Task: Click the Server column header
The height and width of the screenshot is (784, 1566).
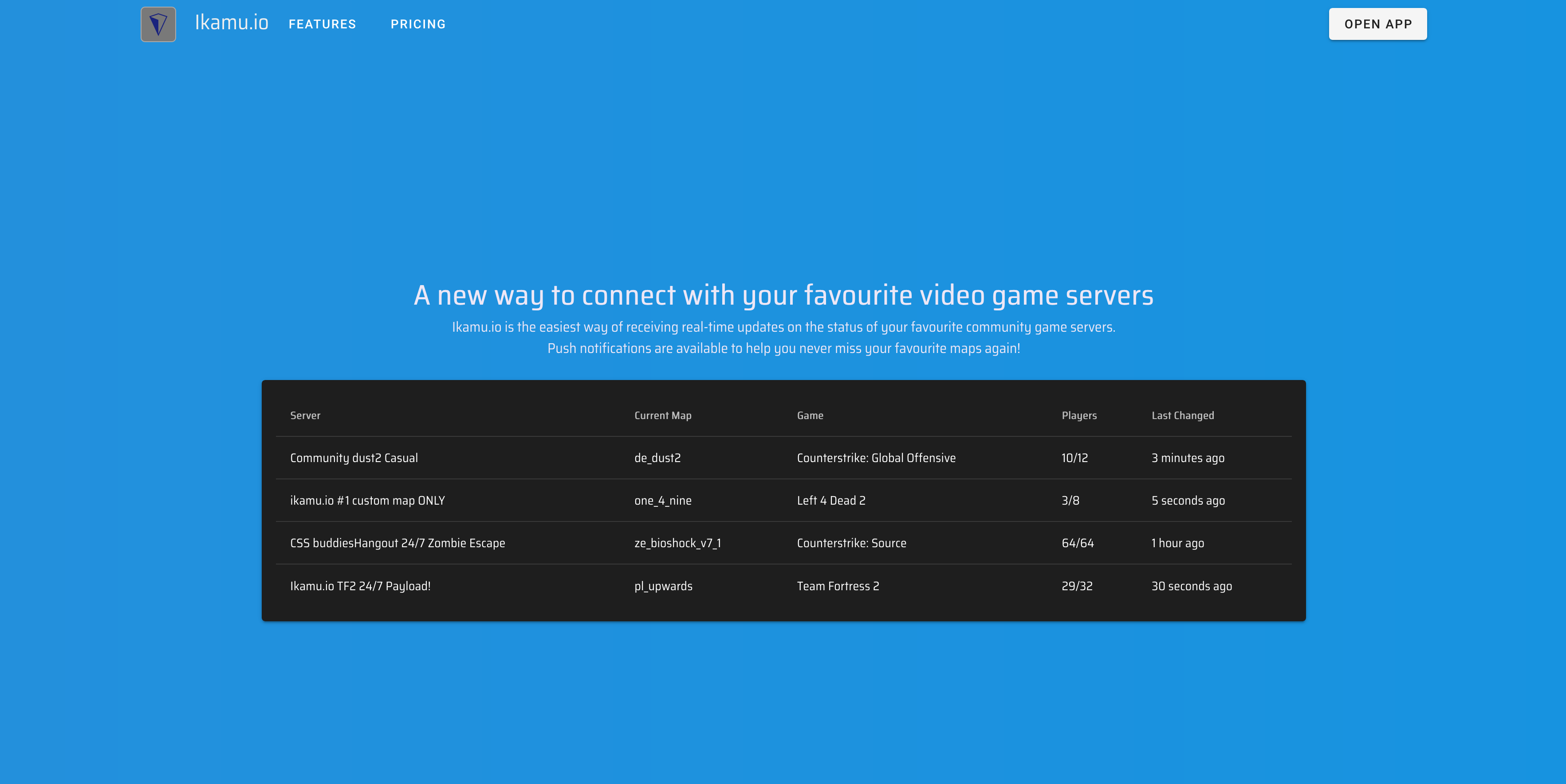Action: click(305, 416)
